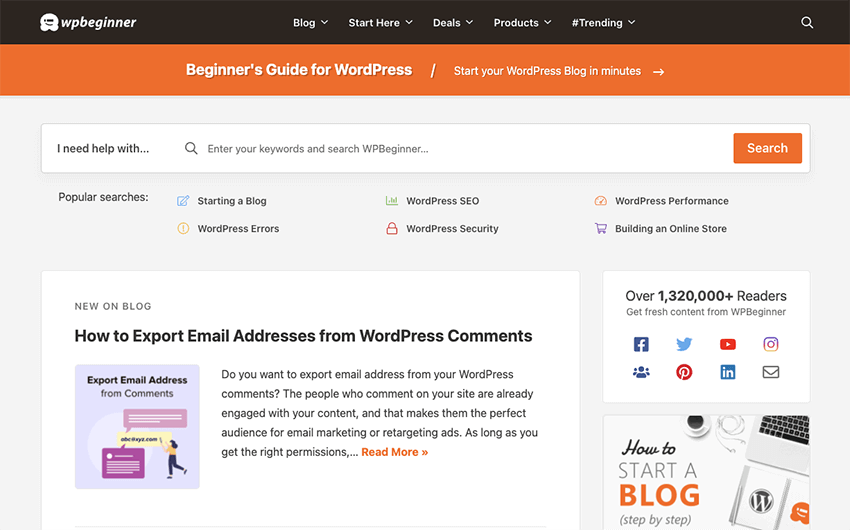Open the #Trending menu item
This screenshot has width=850, height=530.
[x=597, y=23]
